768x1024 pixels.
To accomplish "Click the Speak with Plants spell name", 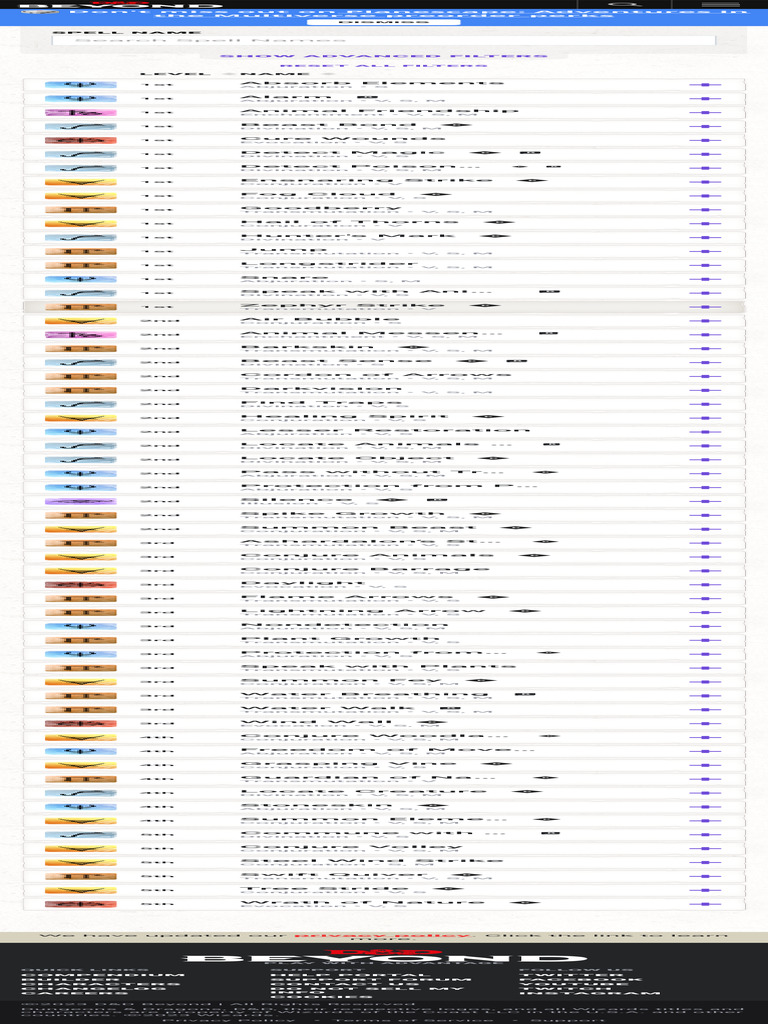I will [x=378, y=666].
